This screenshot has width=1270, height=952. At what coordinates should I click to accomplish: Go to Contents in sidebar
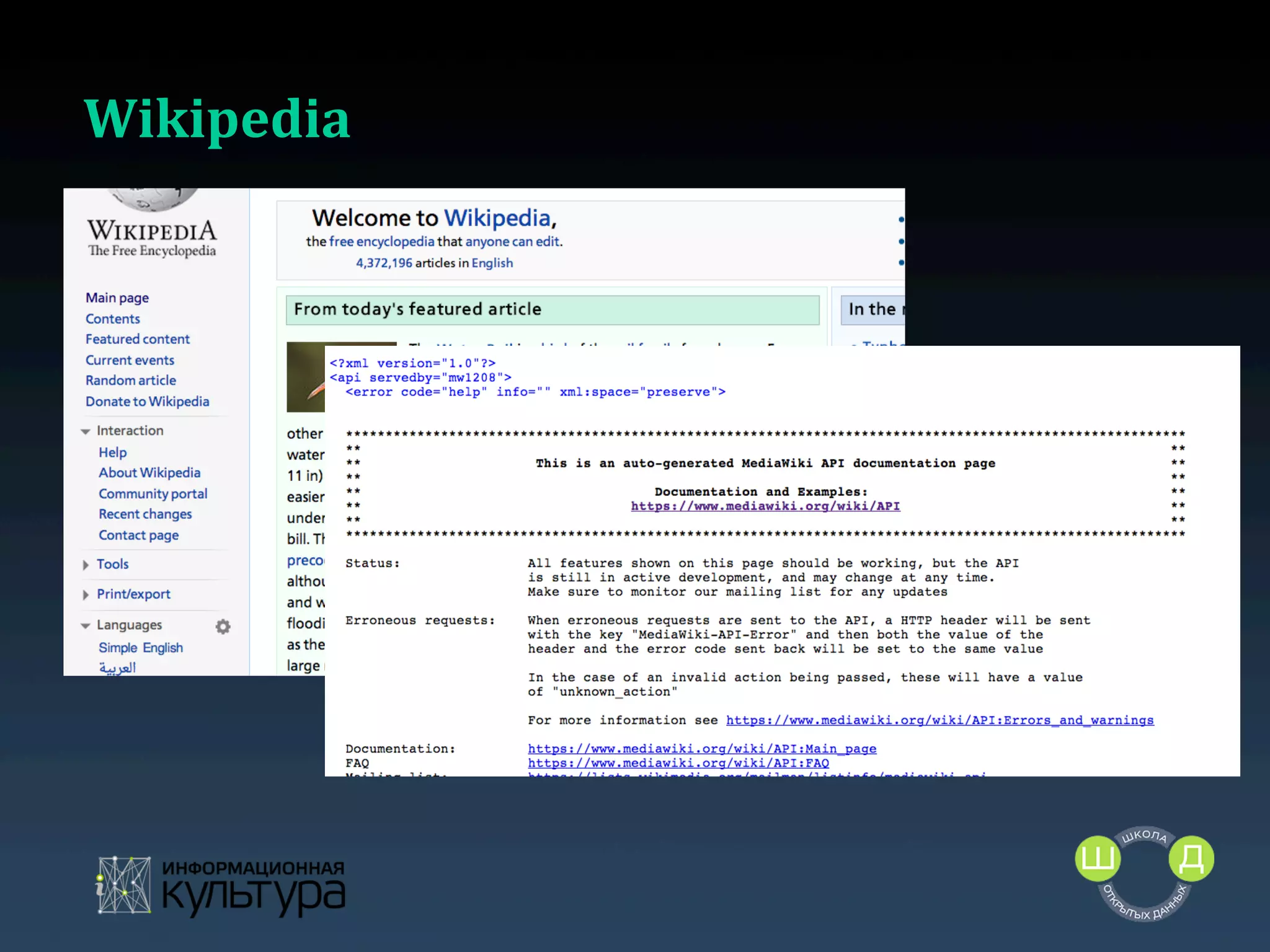pos(113,319)
